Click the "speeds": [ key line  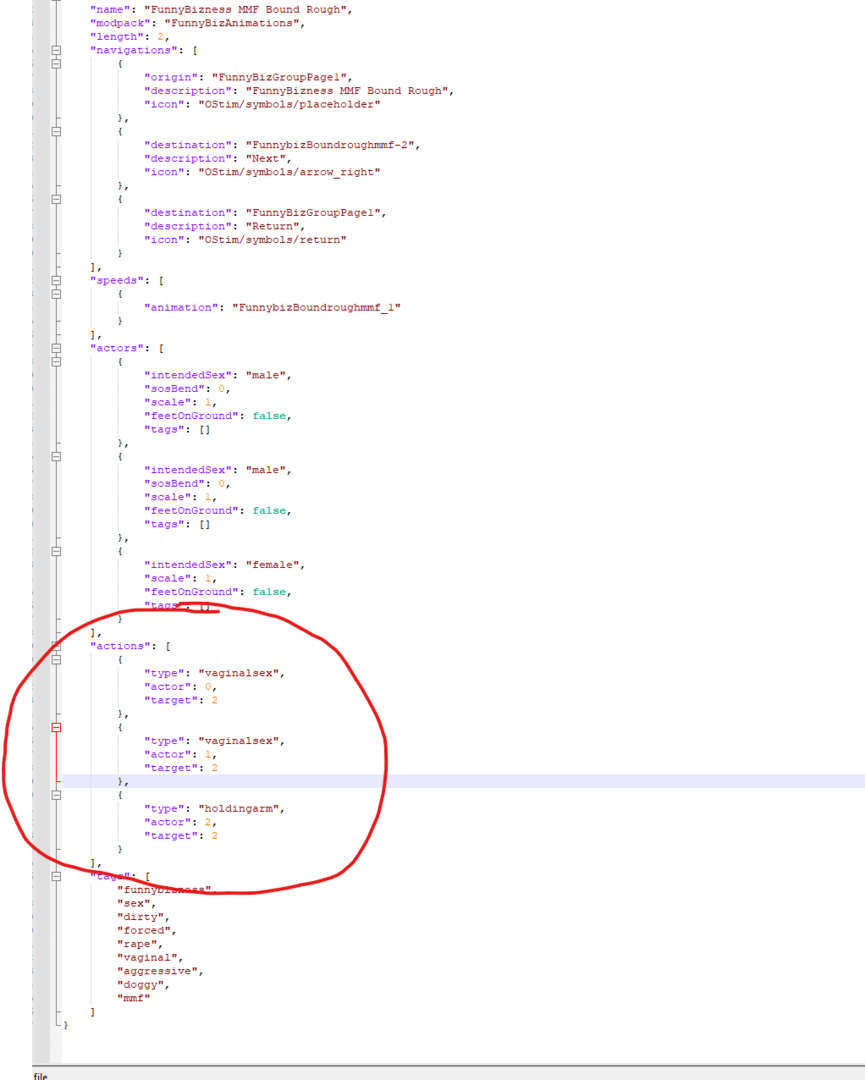[x=127, y=280]
